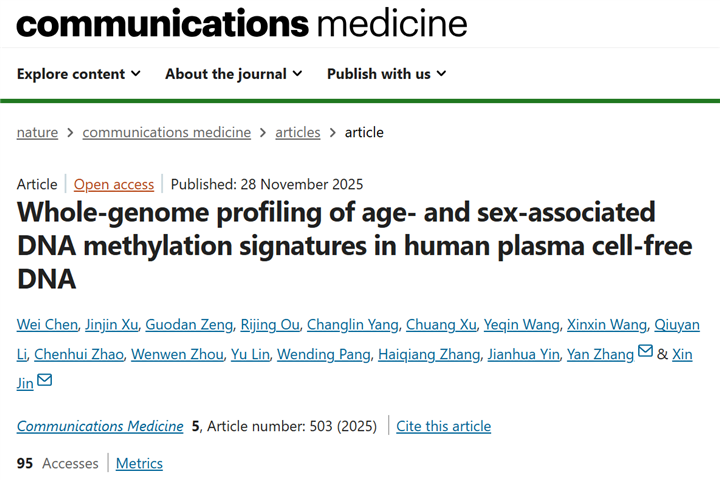Click author name Changlin Yang
The width and height of the screenshot is (720, 480).
(x=353, y=325)
